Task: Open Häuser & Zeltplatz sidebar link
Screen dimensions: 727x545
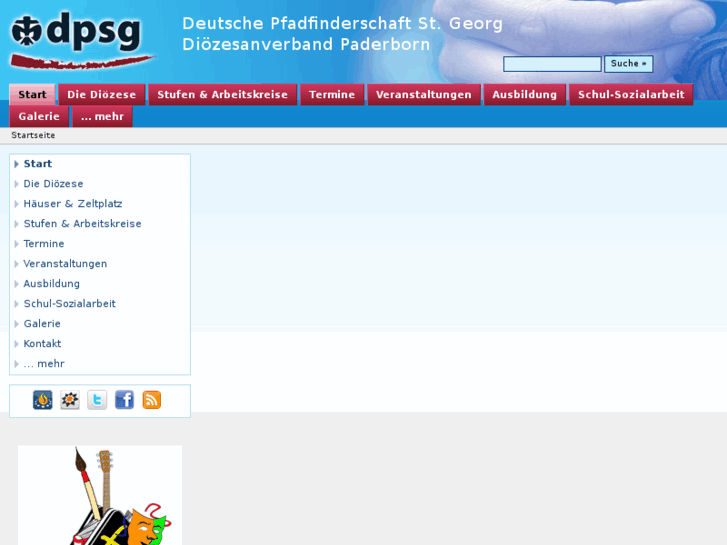Action: click(x=73, y=204)
